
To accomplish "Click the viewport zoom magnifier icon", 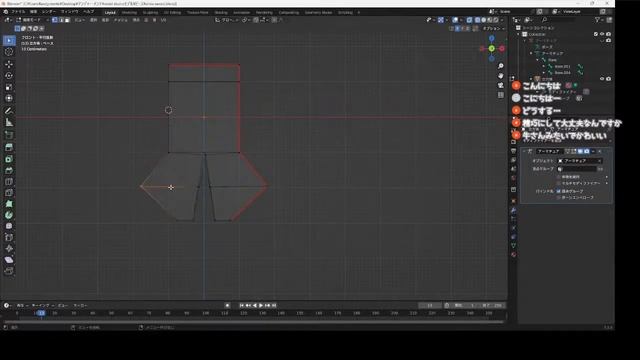I will [501, 66].
